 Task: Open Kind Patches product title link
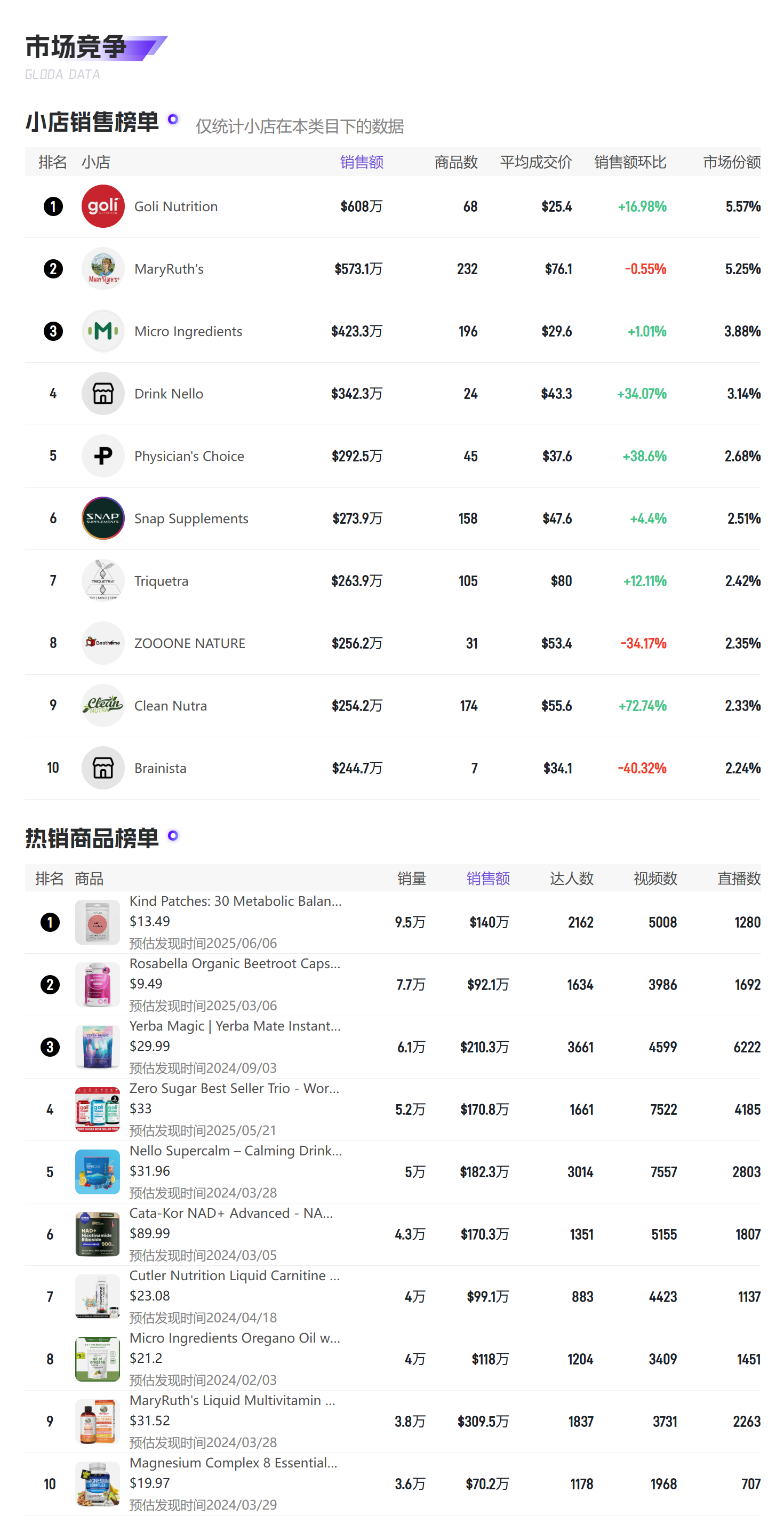point(236,901)
